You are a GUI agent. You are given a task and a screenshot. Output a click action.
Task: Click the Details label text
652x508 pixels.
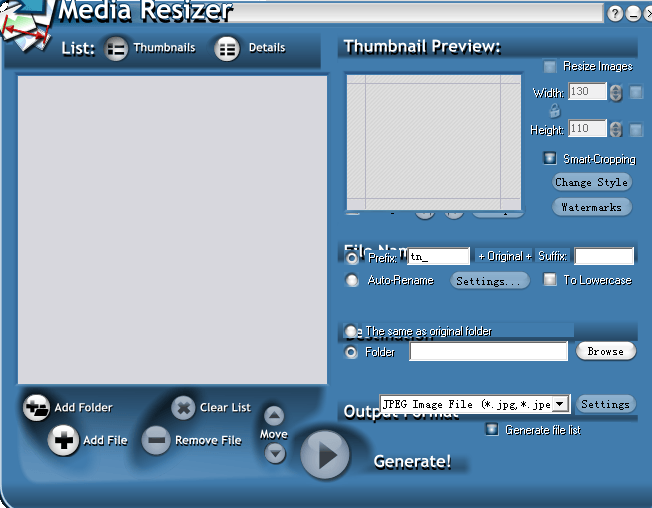[x=267, y=48]
